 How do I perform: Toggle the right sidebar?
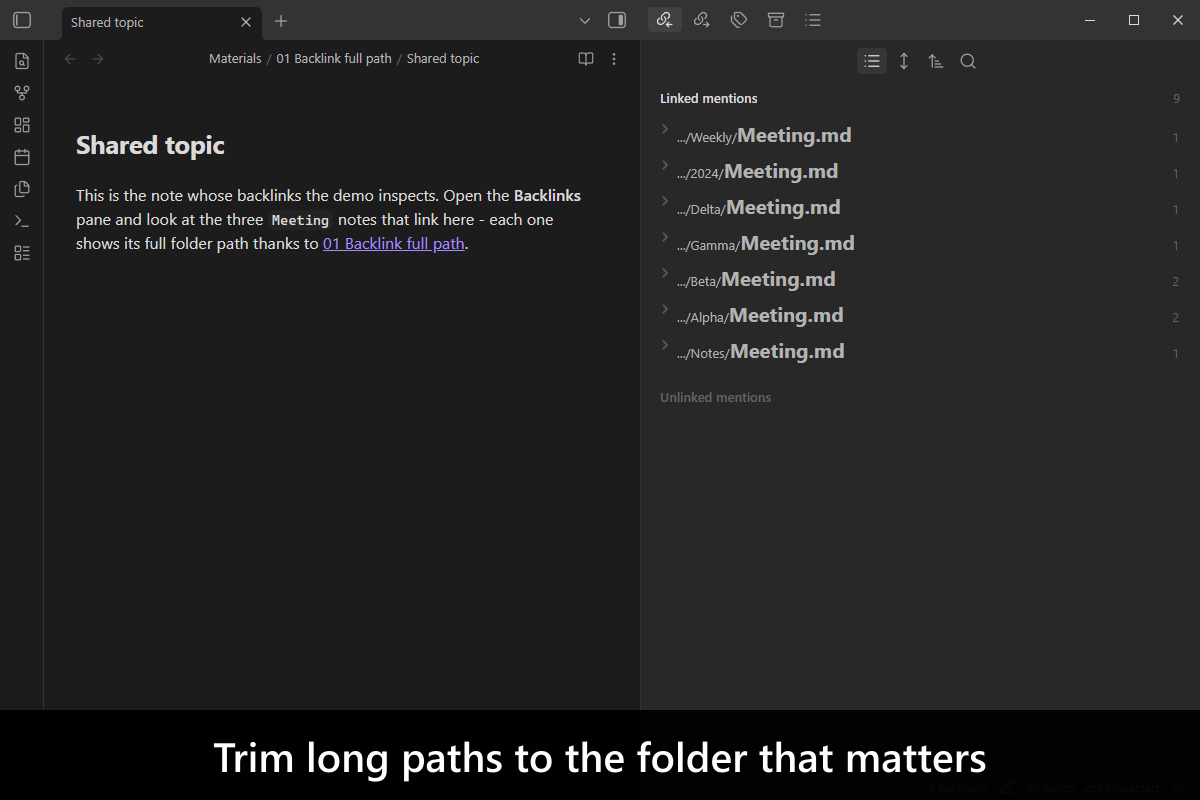(617, 20)
